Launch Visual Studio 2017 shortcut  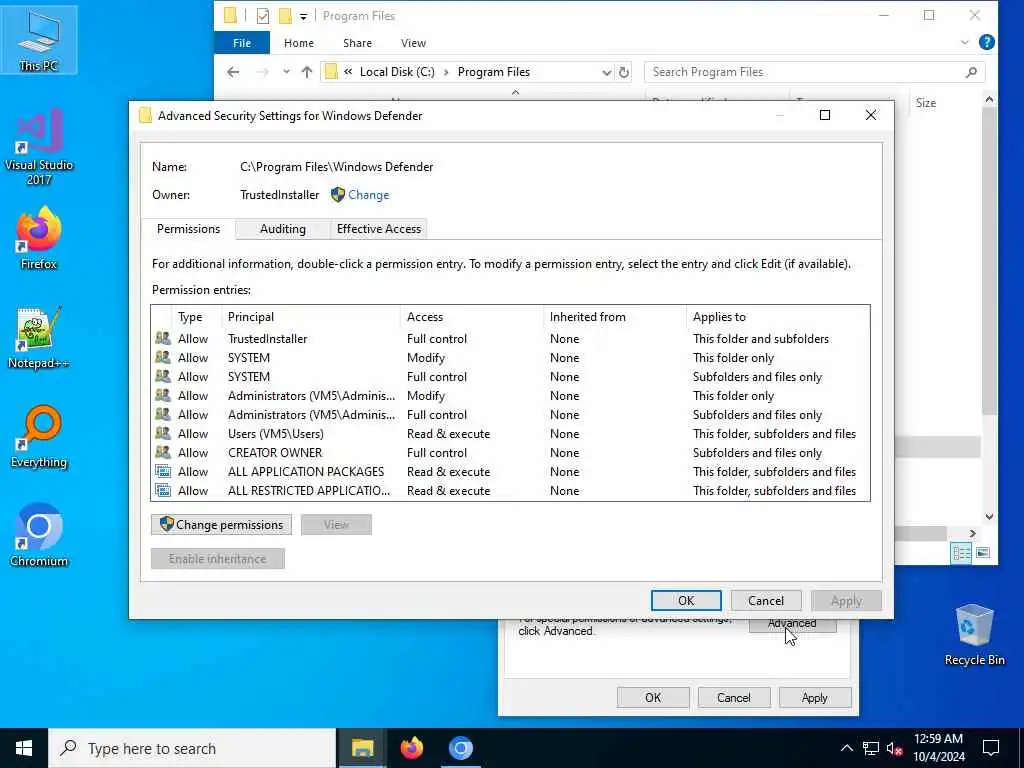[x=39, y=147]
